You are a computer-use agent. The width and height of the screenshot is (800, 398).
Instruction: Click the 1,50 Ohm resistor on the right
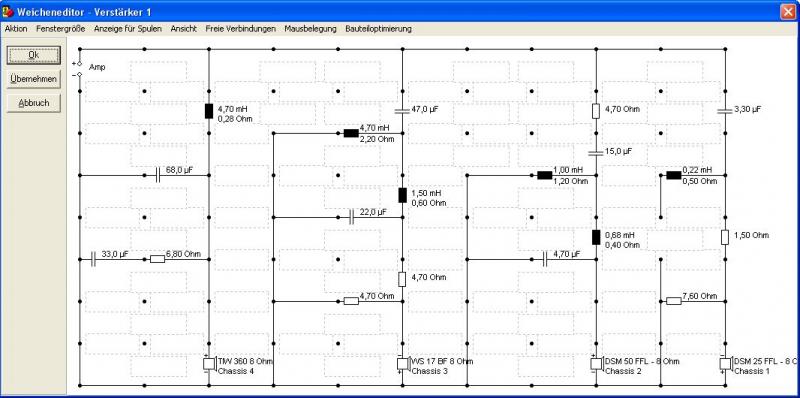point(724,237)
